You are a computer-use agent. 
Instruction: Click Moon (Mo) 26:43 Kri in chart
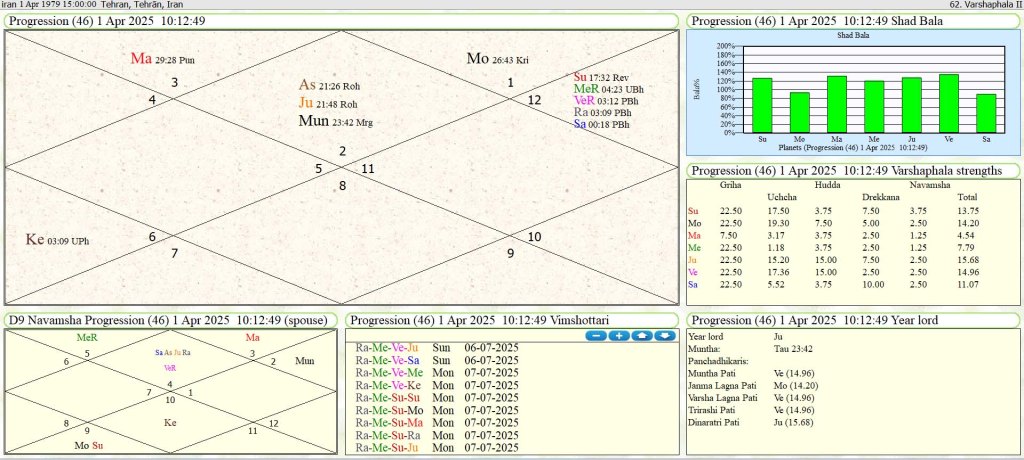pyautogui.click(x=496, y=59)
